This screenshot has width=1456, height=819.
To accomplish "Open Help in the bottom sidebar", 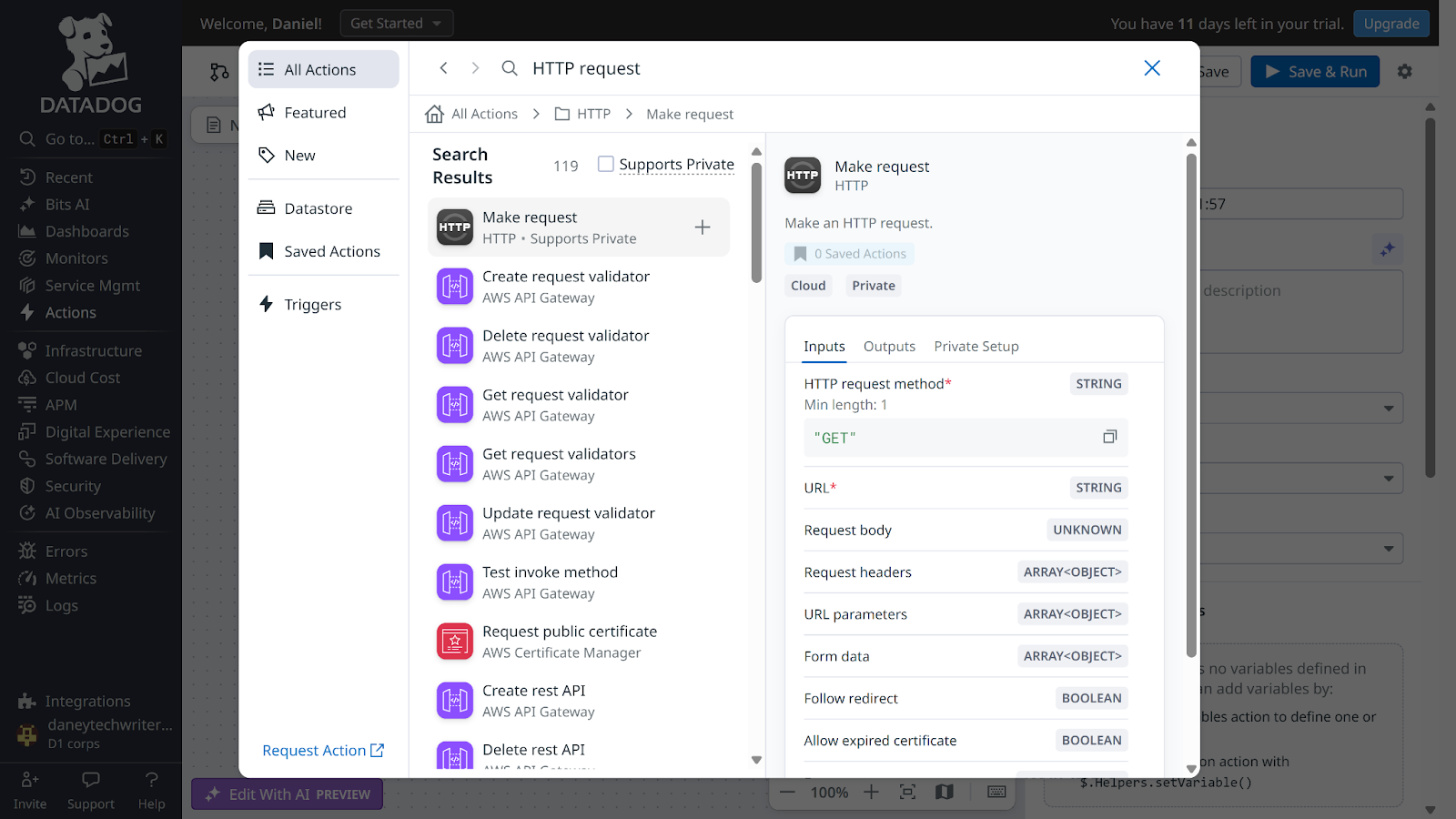I will [x=152, y=791].
